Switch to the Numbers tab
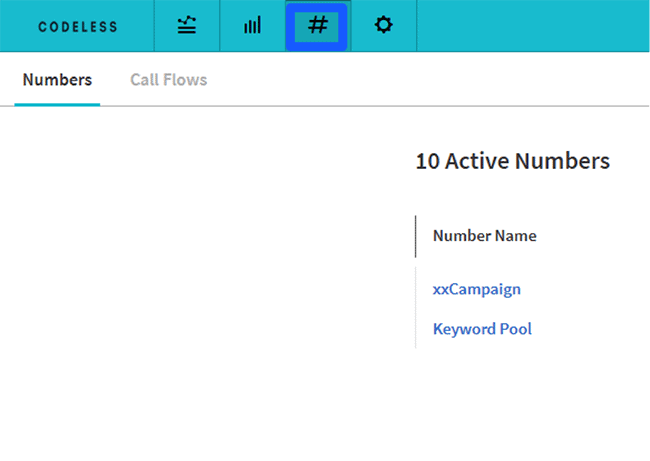Screen dimensions: 650x461 [57, 80]
